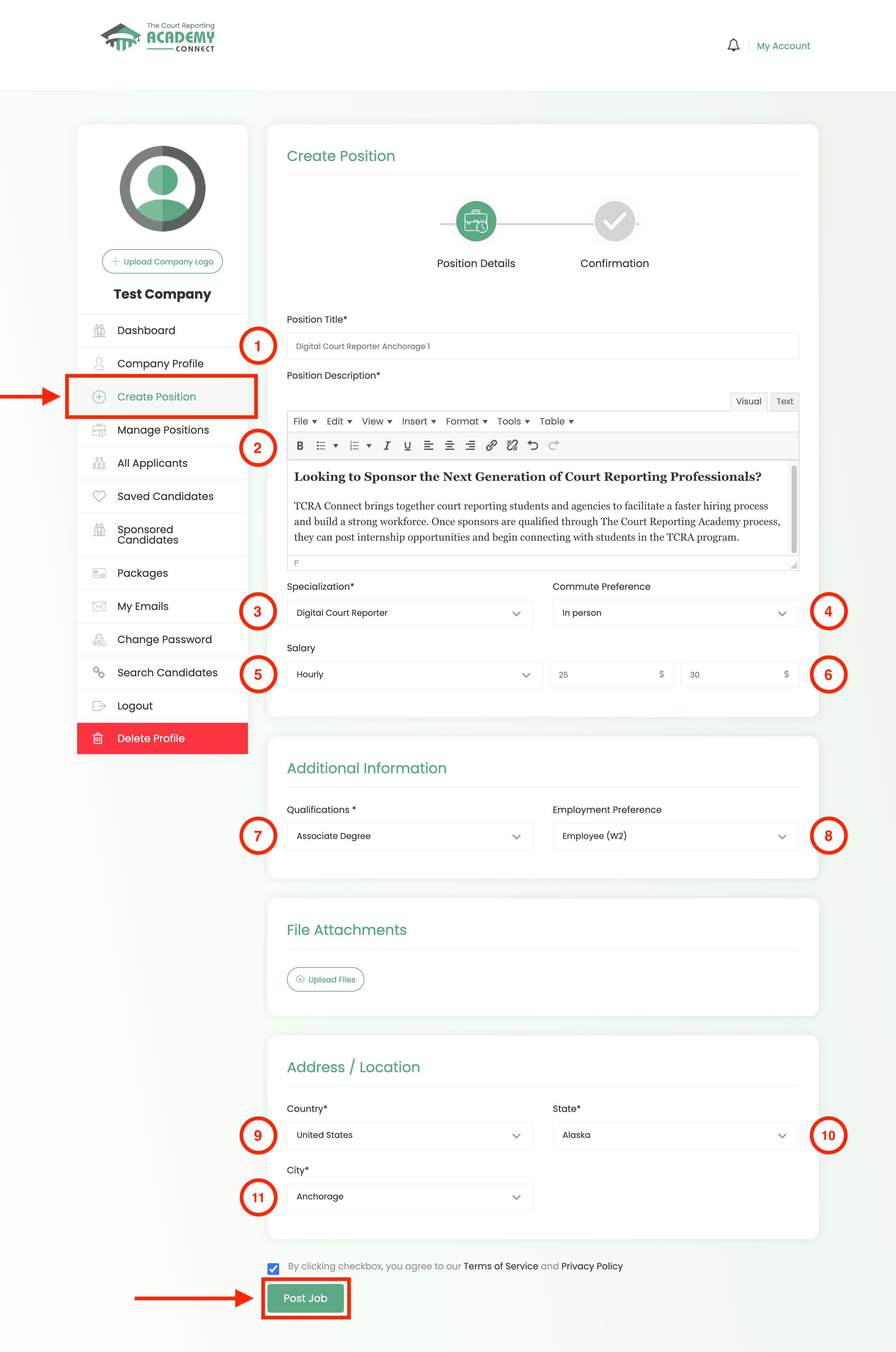This screenshot has height=1352, width=896.
Task: Center align text in the description editor
Action: point(450,446)
